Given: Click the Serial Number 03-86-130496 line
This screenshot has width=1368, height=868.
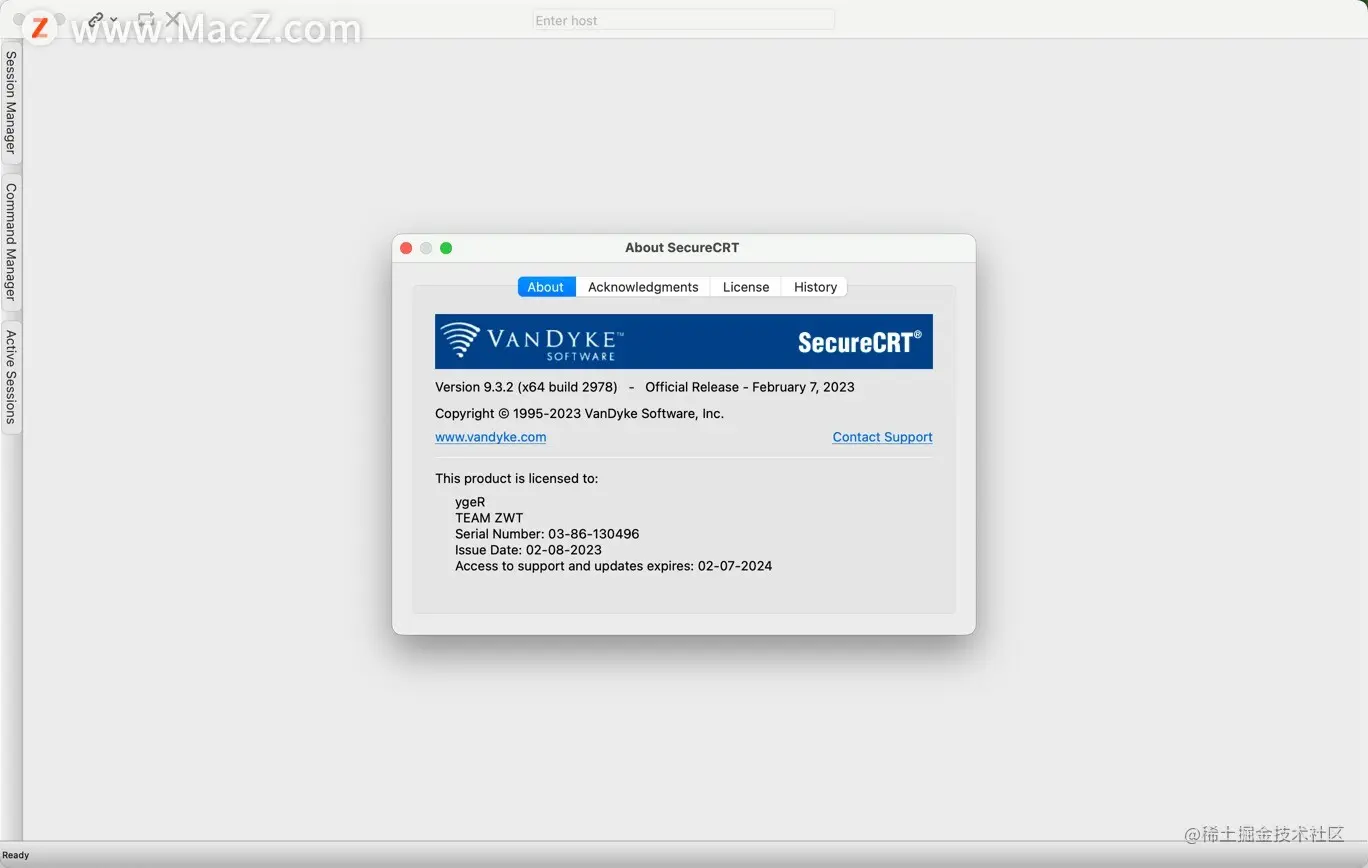Looking at the screenshot, I should (x=547, y=534).
